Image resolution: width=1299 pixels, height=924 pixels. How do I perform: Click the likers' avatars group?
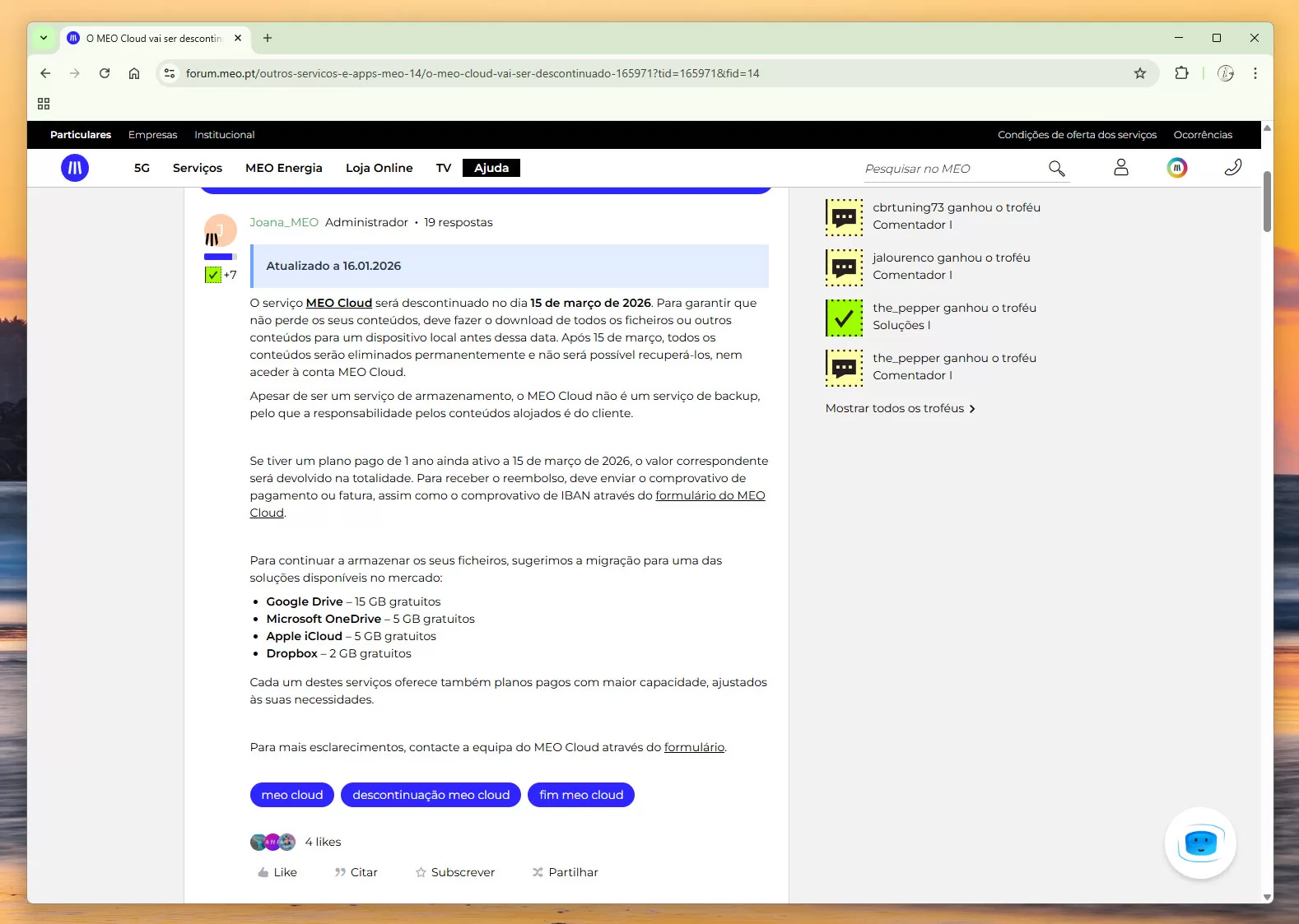pos(272,842)
